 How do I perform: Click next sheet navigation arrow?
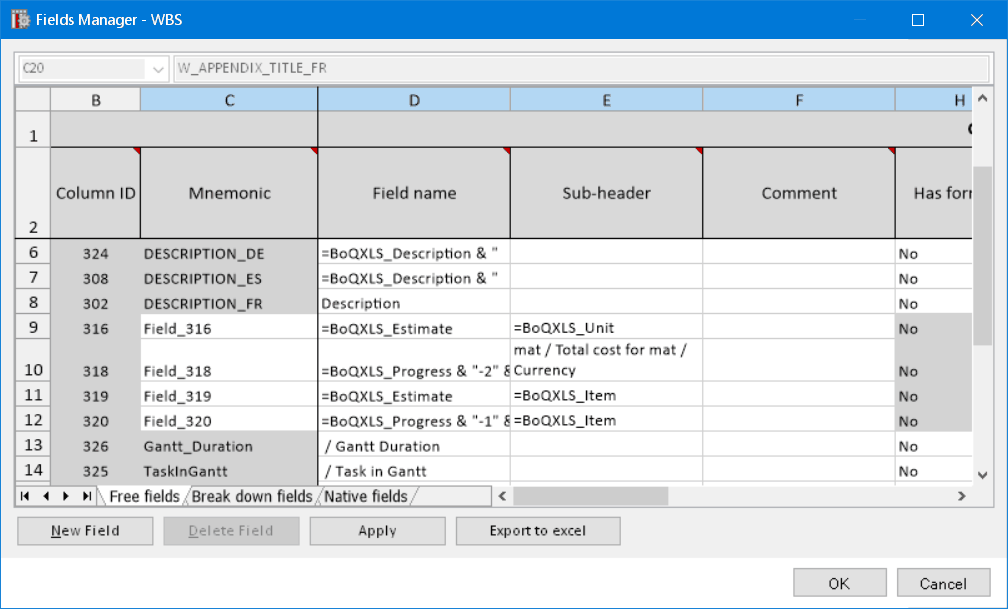click(x=66, y=496)
